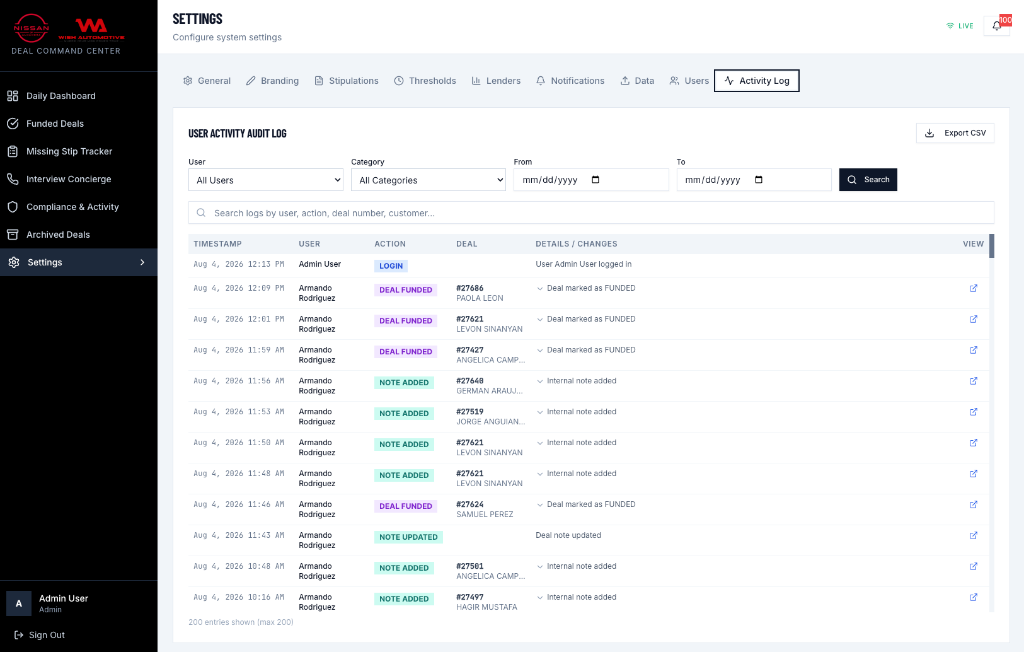1024x652 pixels.
Task: Click 'User Admin User logged in' detail
Action: click(x=583, y=265)
